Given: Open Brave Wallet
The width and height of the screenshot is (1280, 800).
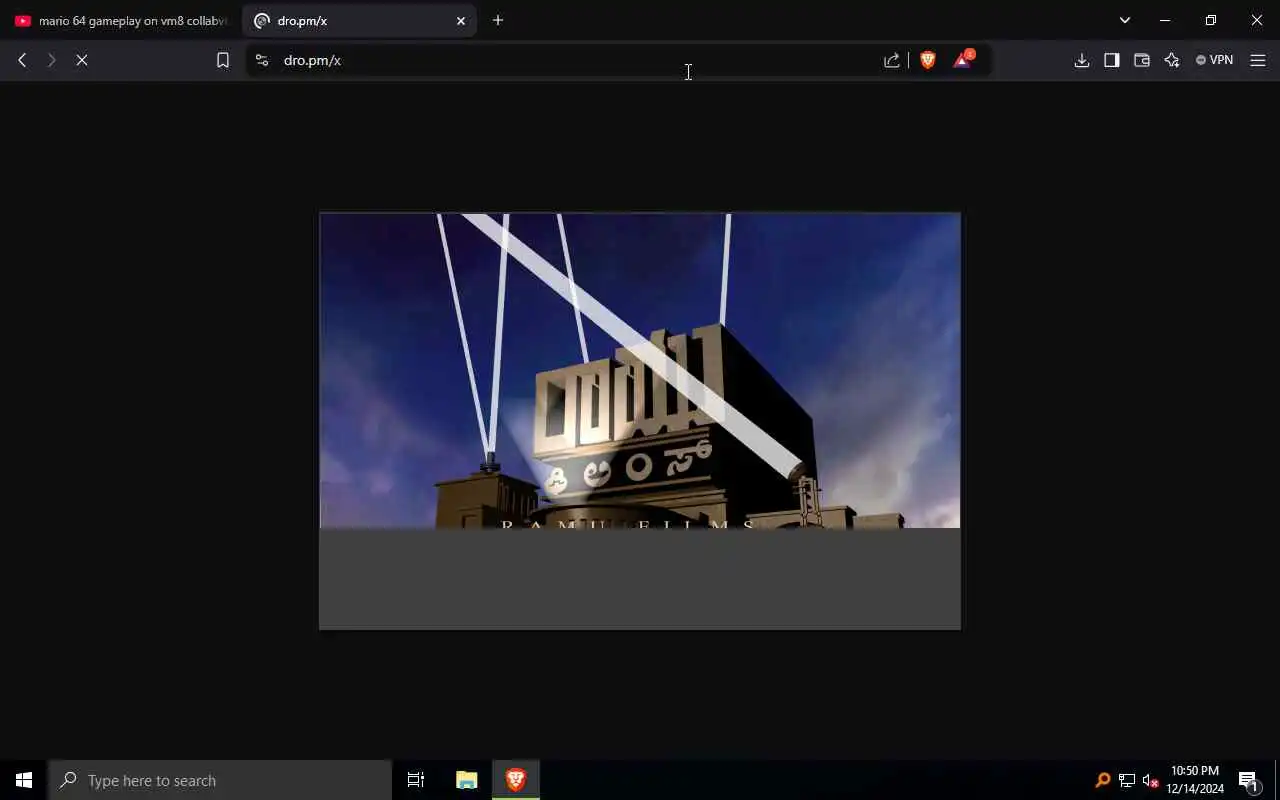Looking at the screenshot, I should [1141, 60].
